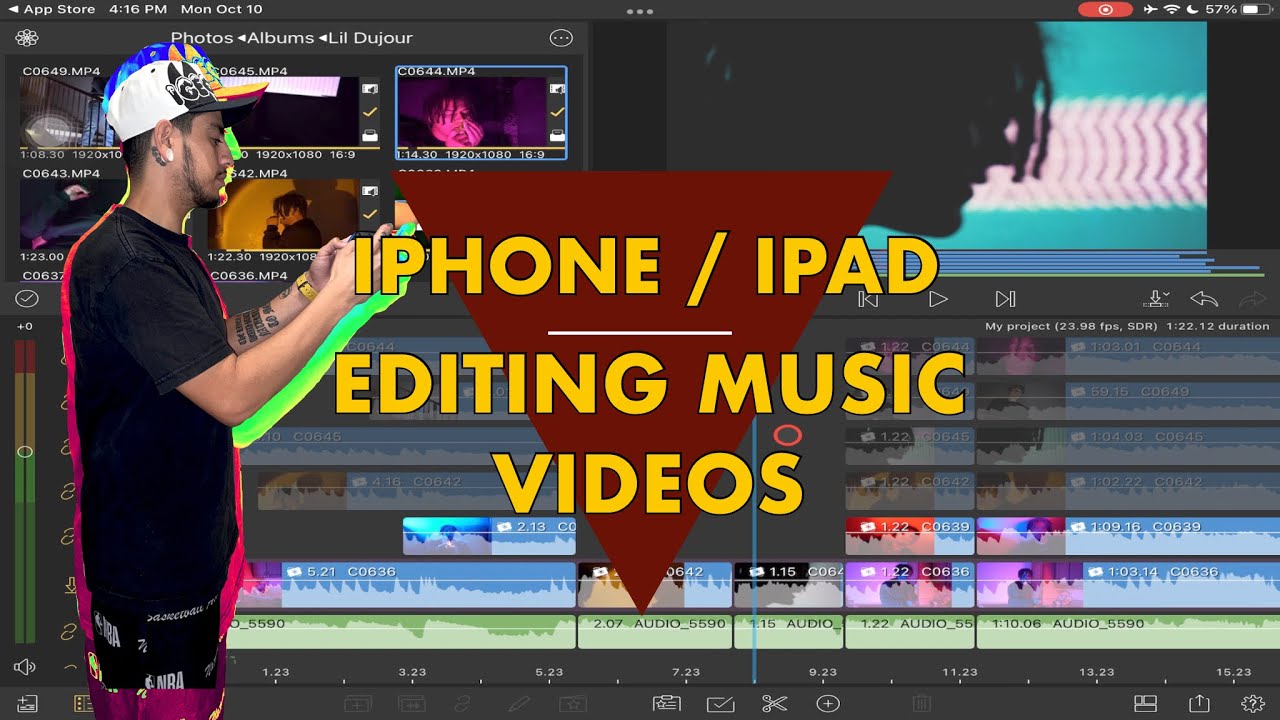The width and height of the screenshot is (1280, 720).
Task: Click the link icon in the bottom toolbar
Action: point(464,704)
